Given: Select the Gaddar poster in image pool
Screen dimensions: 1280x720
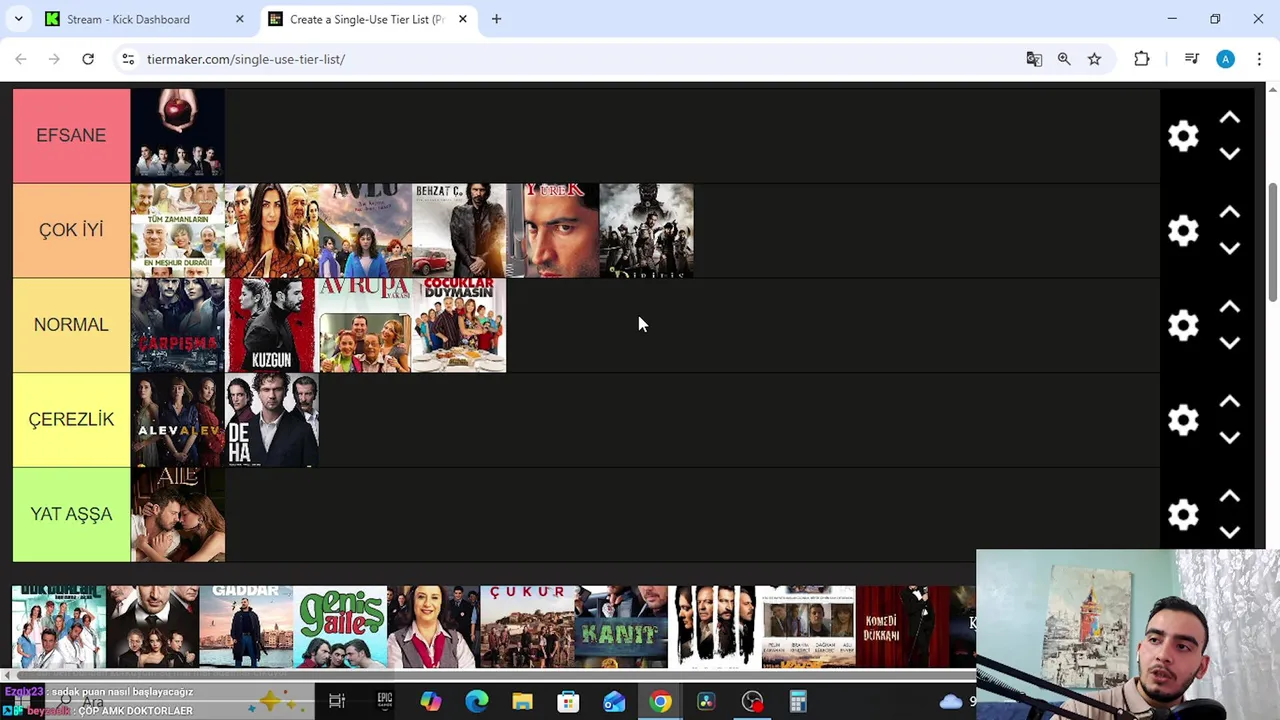Looking at the screenshot, I should pos(246,627).
